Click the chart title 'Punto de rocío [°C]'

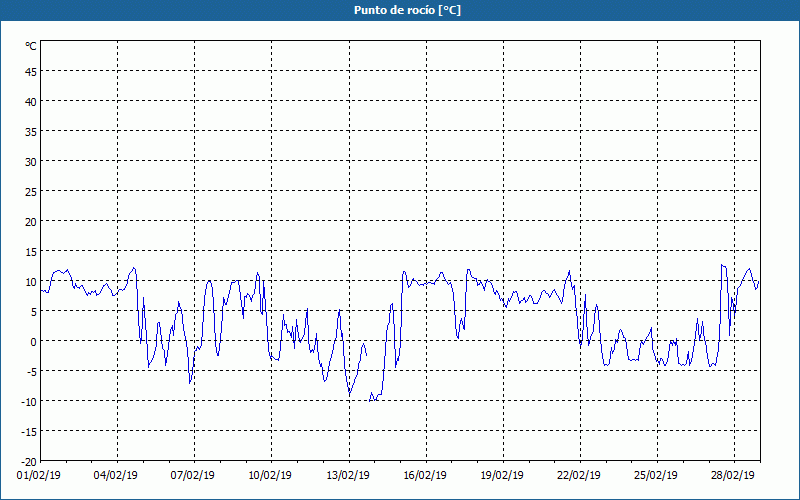pos(407,10)
